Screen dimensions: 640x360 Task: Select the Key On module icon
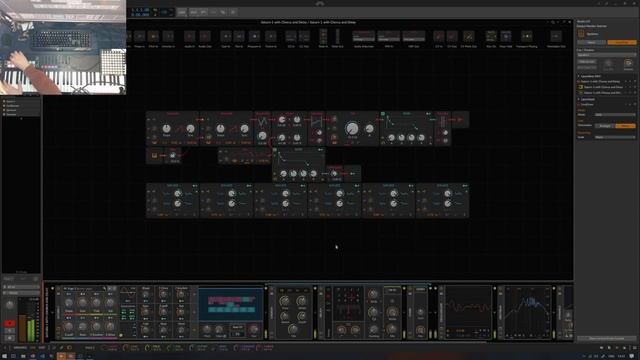click(x=491, y=36)
